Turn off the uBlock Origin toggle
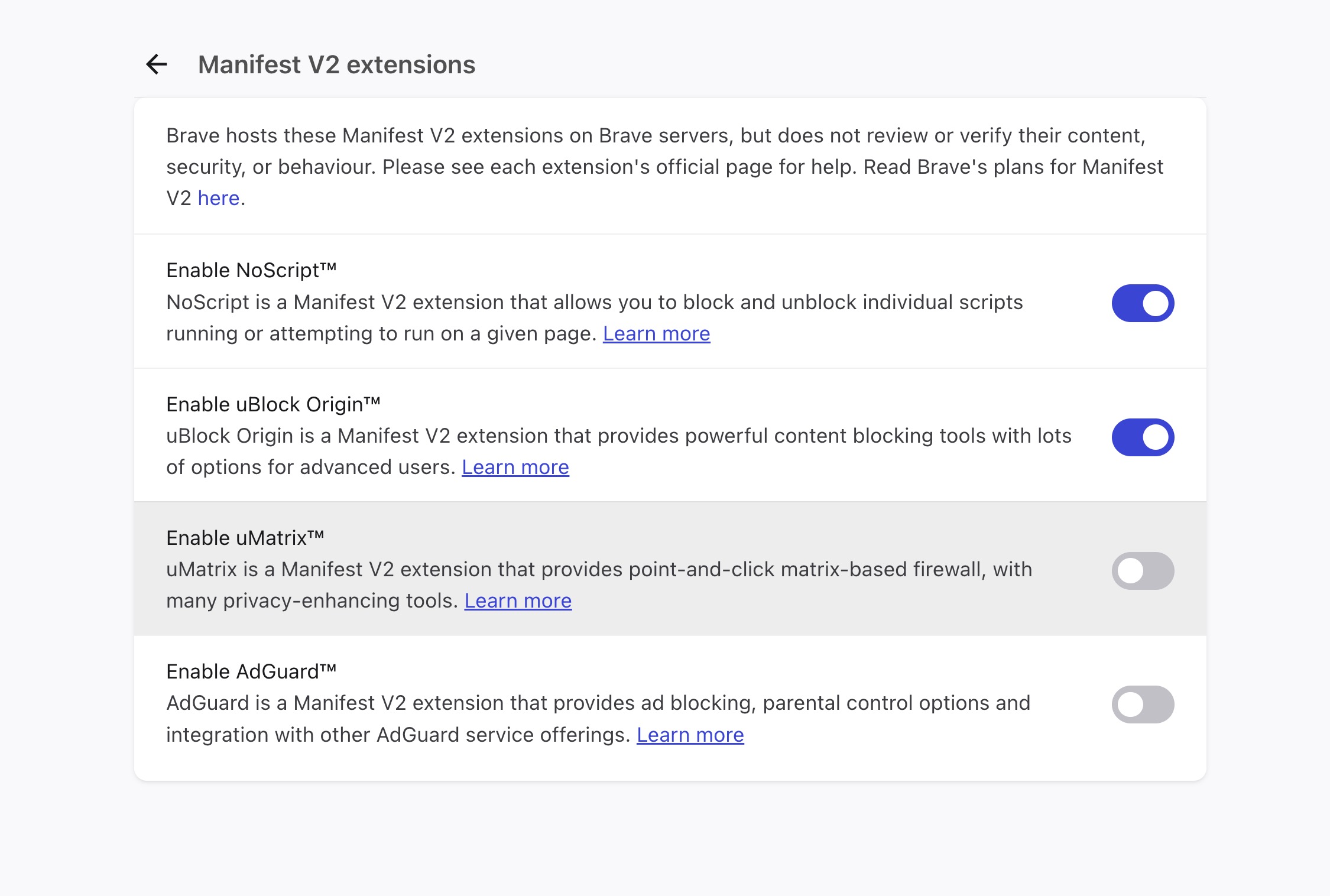This screenshot has height=896, width=1330. coord(1143,437)
